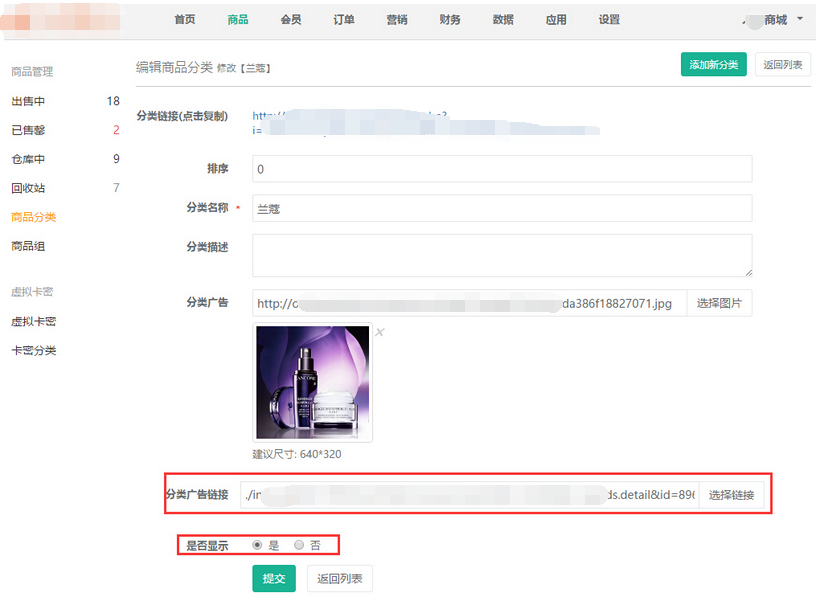The image size is (818, 600).
Task: Open 出售中 in the sidebar
Action: (x=28, y=101)
